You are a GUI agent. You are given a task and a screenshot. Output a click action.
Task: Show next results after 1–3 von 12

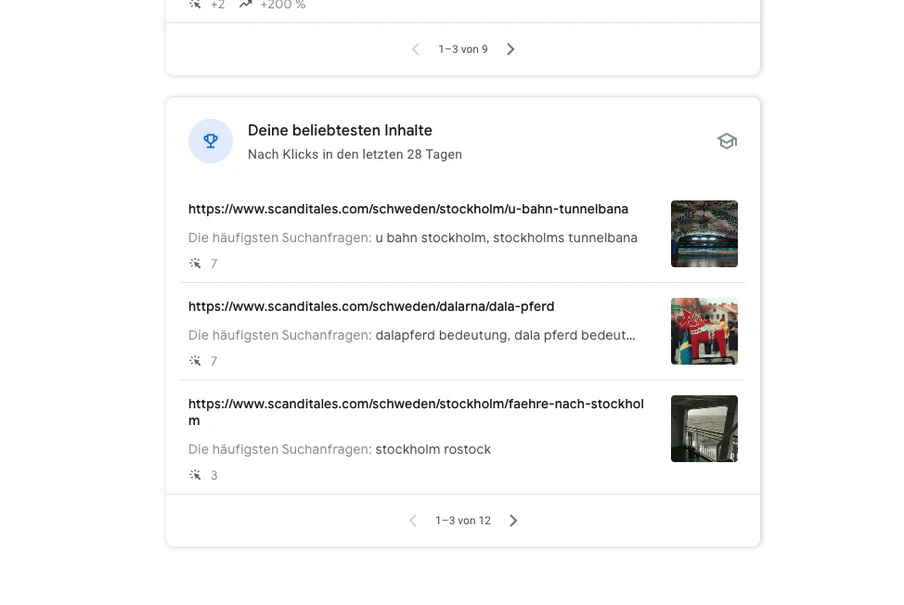pyautogui.click(x=513, y=521)
